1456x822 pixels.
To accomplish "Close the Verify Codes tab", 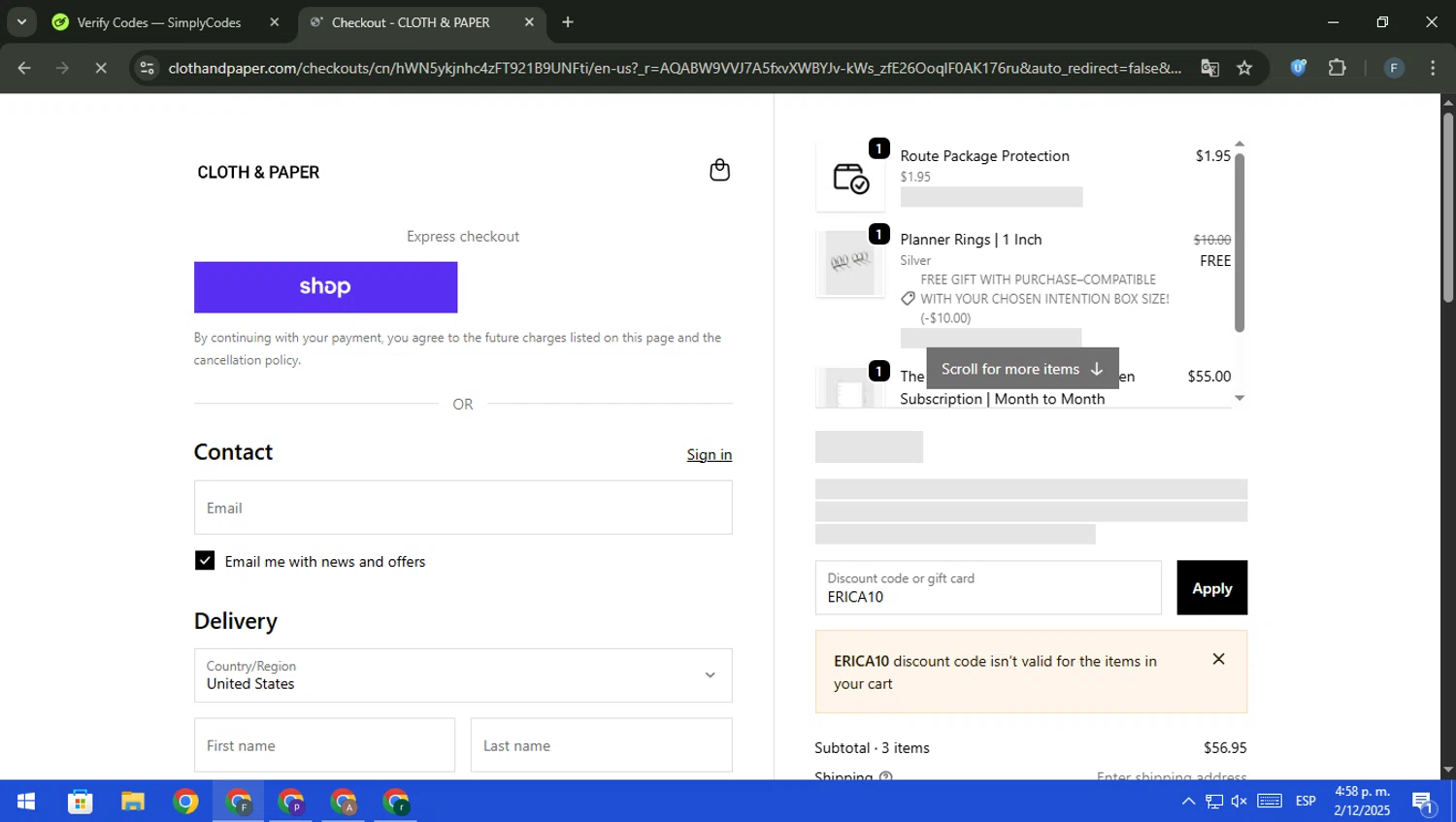I will 275,22.
